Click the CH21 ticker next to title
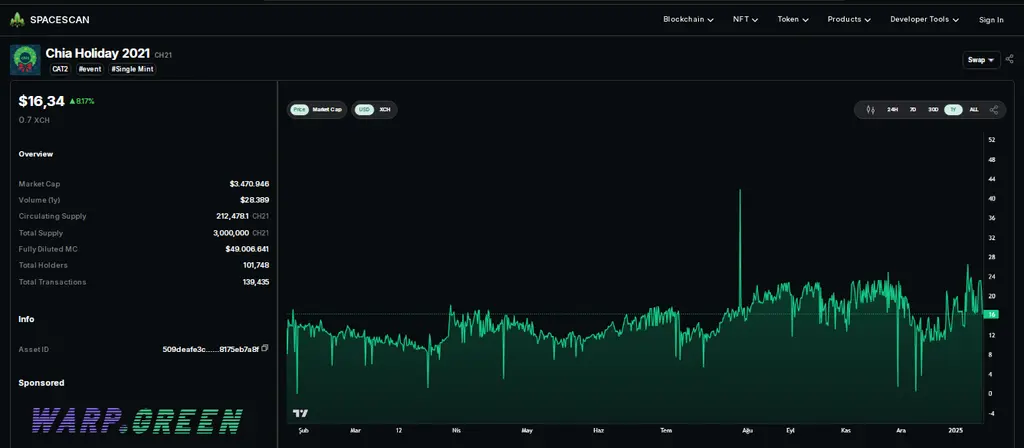1024x448 pixels. click(x=163, y=55)
